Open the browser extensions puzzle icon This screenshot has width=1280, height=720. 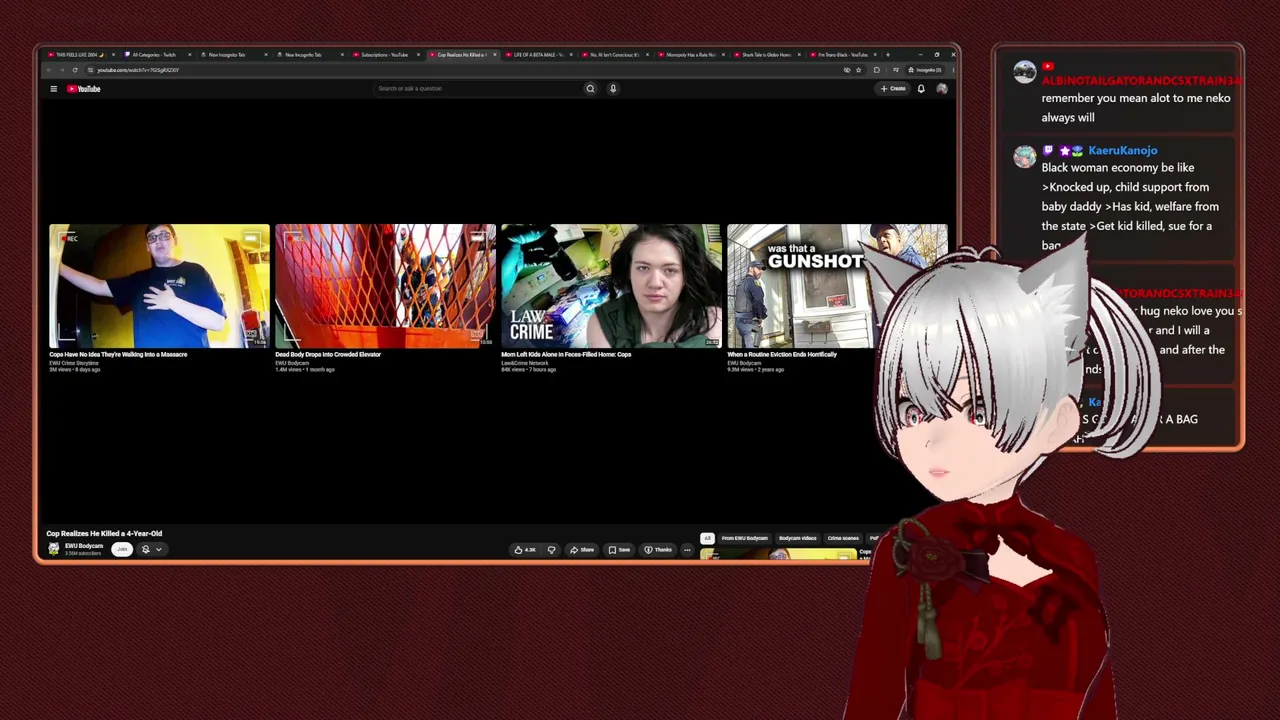[x=876, y=70]
